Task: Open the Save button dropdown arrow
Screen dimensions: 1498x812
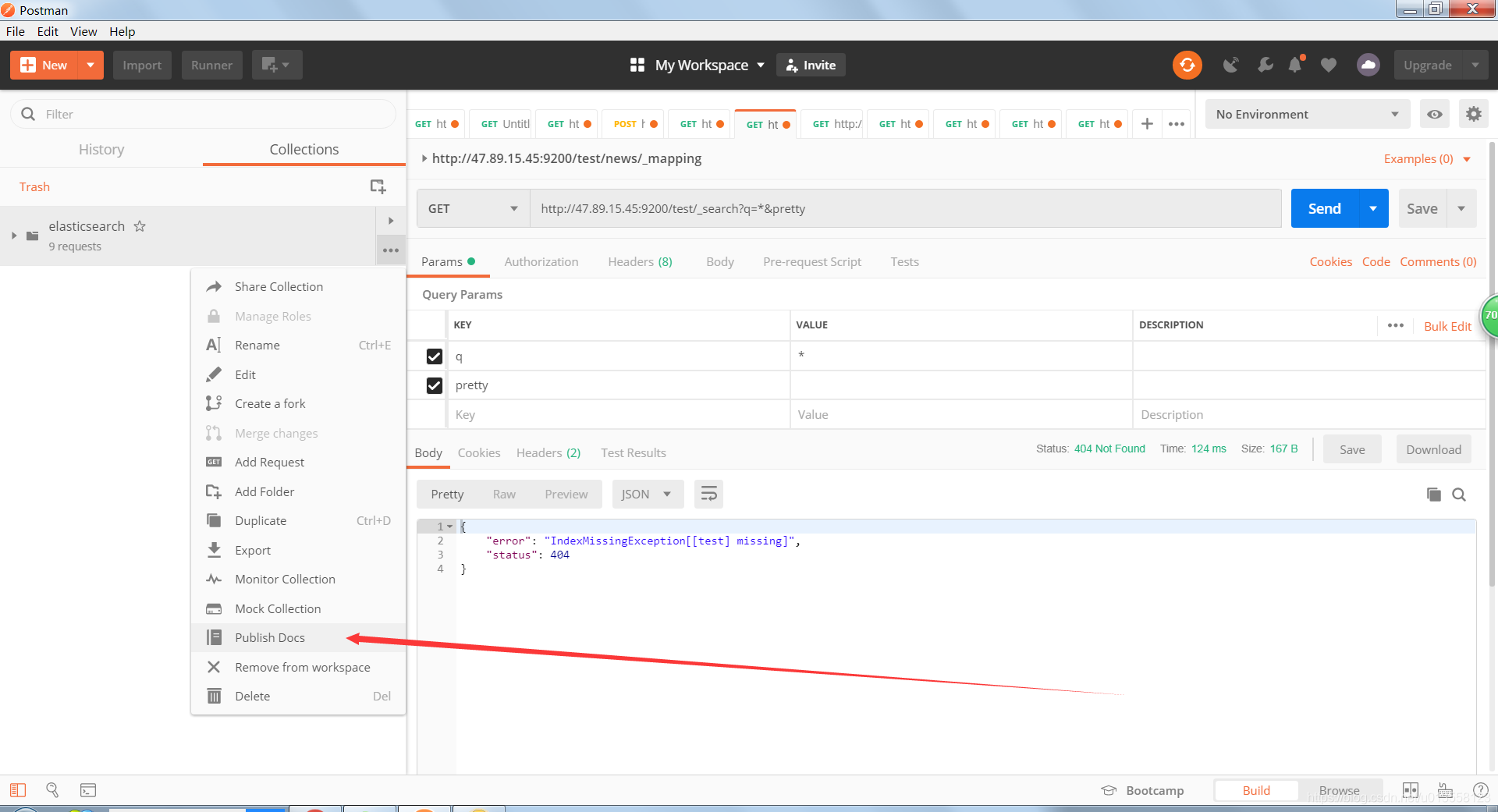Action: click(1461, 208)
